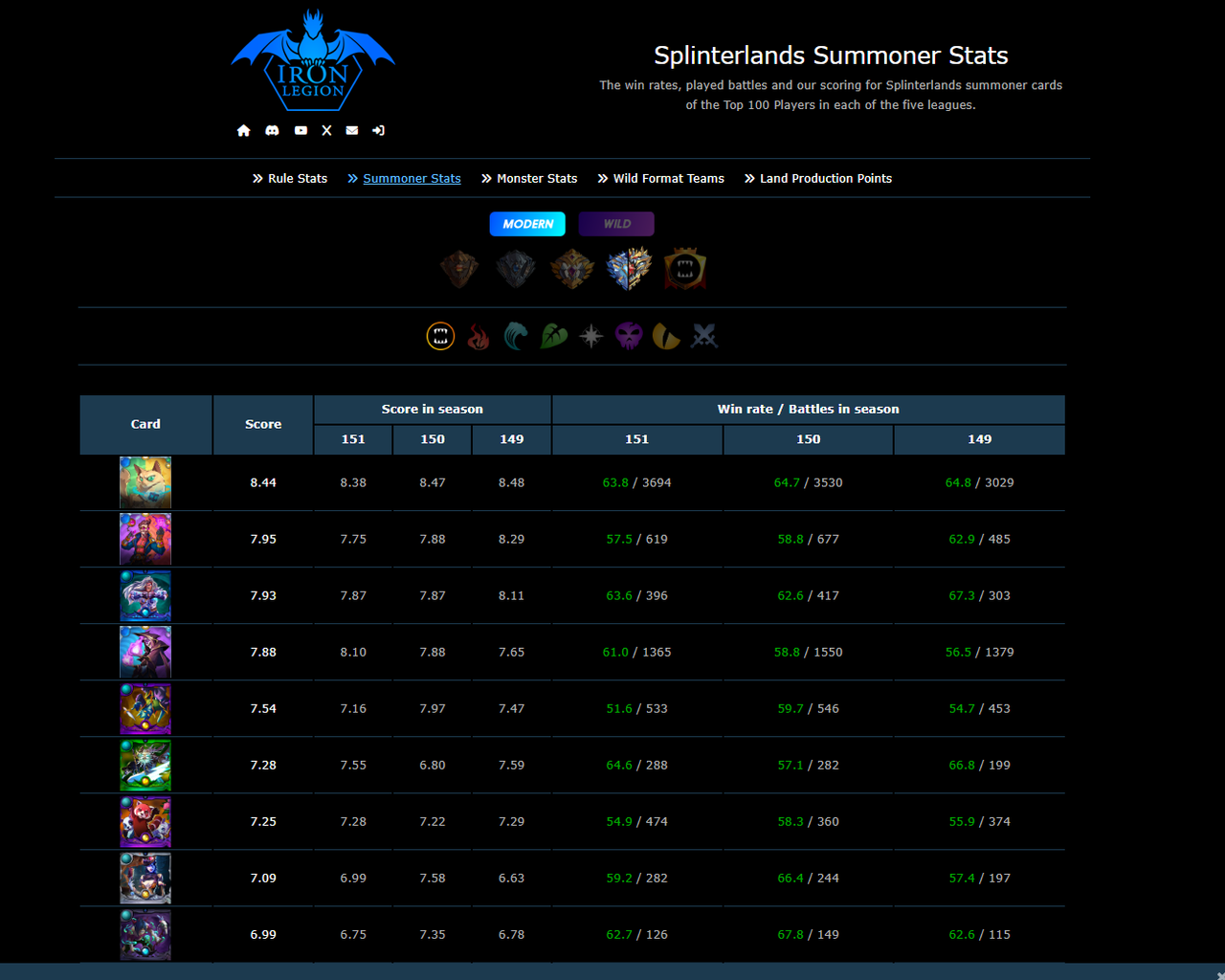The width and height of the screenshot is (1225, 980).
Task: Click the card image in the 8.44 score row
Action: pos(145,482)
